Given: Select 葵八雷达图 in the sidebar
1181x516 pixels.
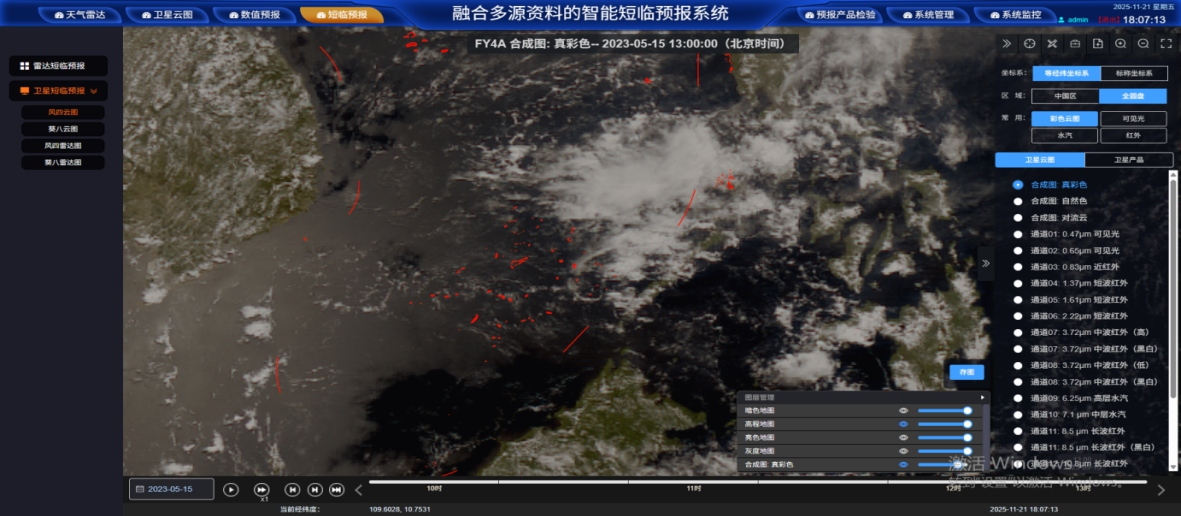Looking at the screenshot, I should 63,162.
